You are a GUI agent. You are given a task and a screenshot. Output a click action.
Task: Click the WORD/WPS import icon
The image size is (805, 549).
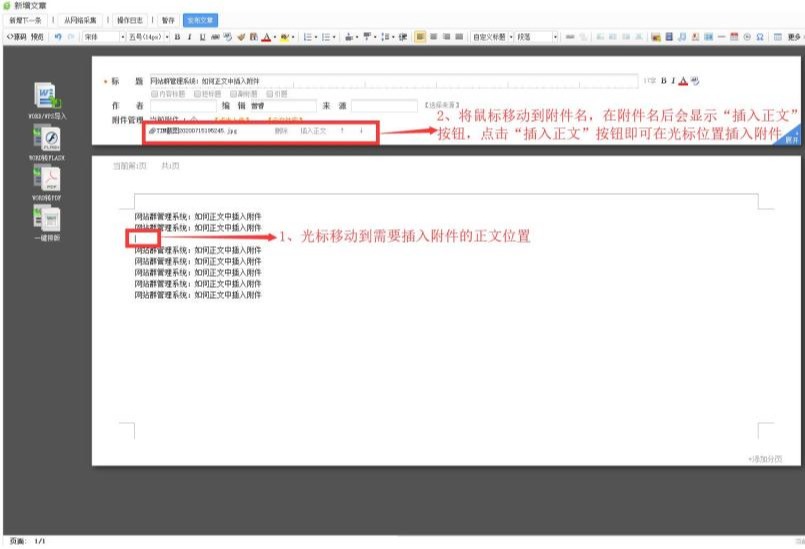click(x=48, y=97)
